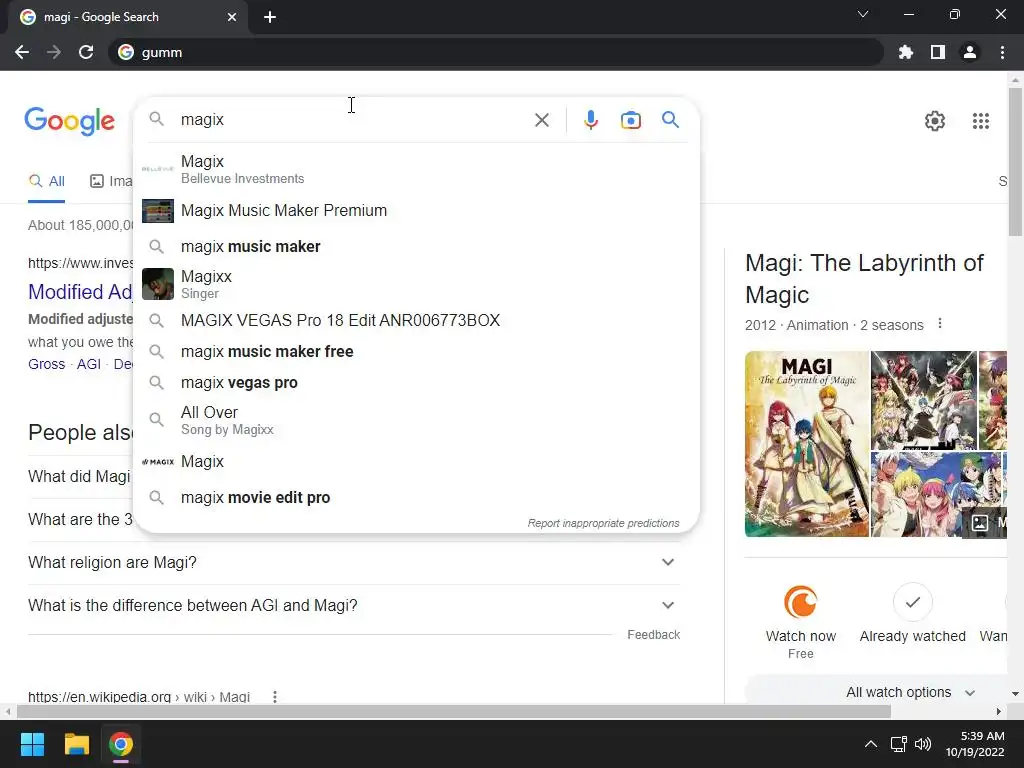Open the Google apps grid
Viewport: 1024px width, 768px height.
980,121
